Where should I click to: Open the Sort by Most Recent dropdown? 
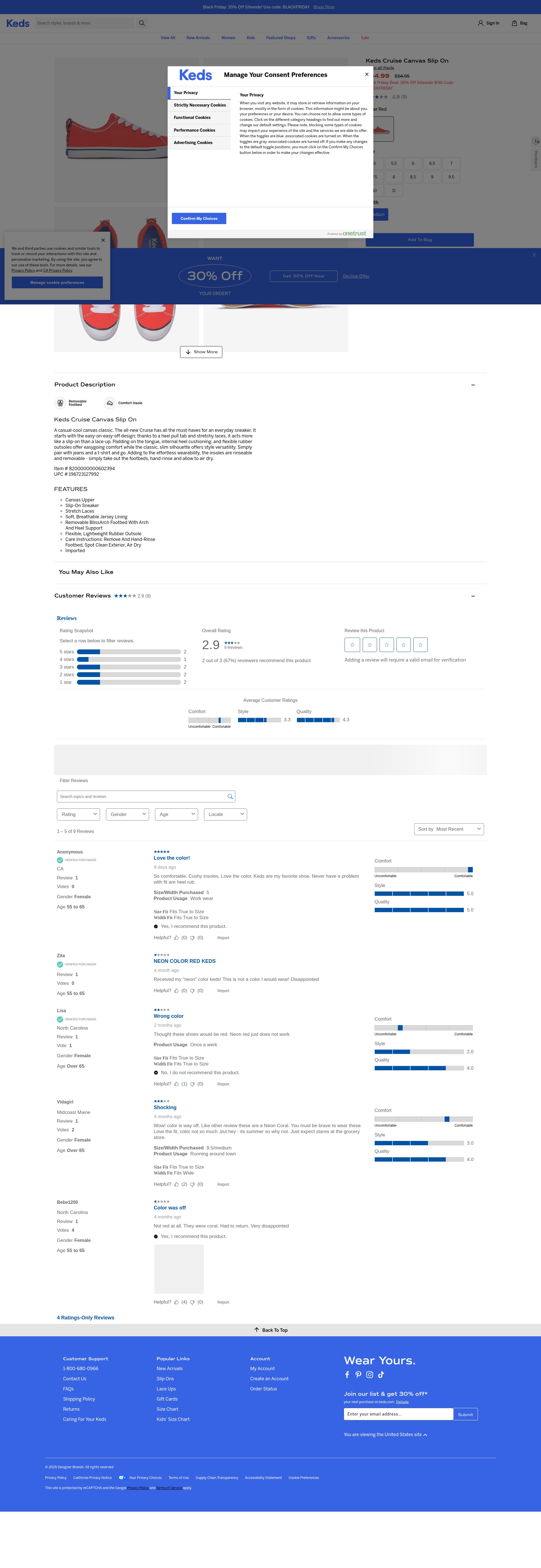(449, 829)
